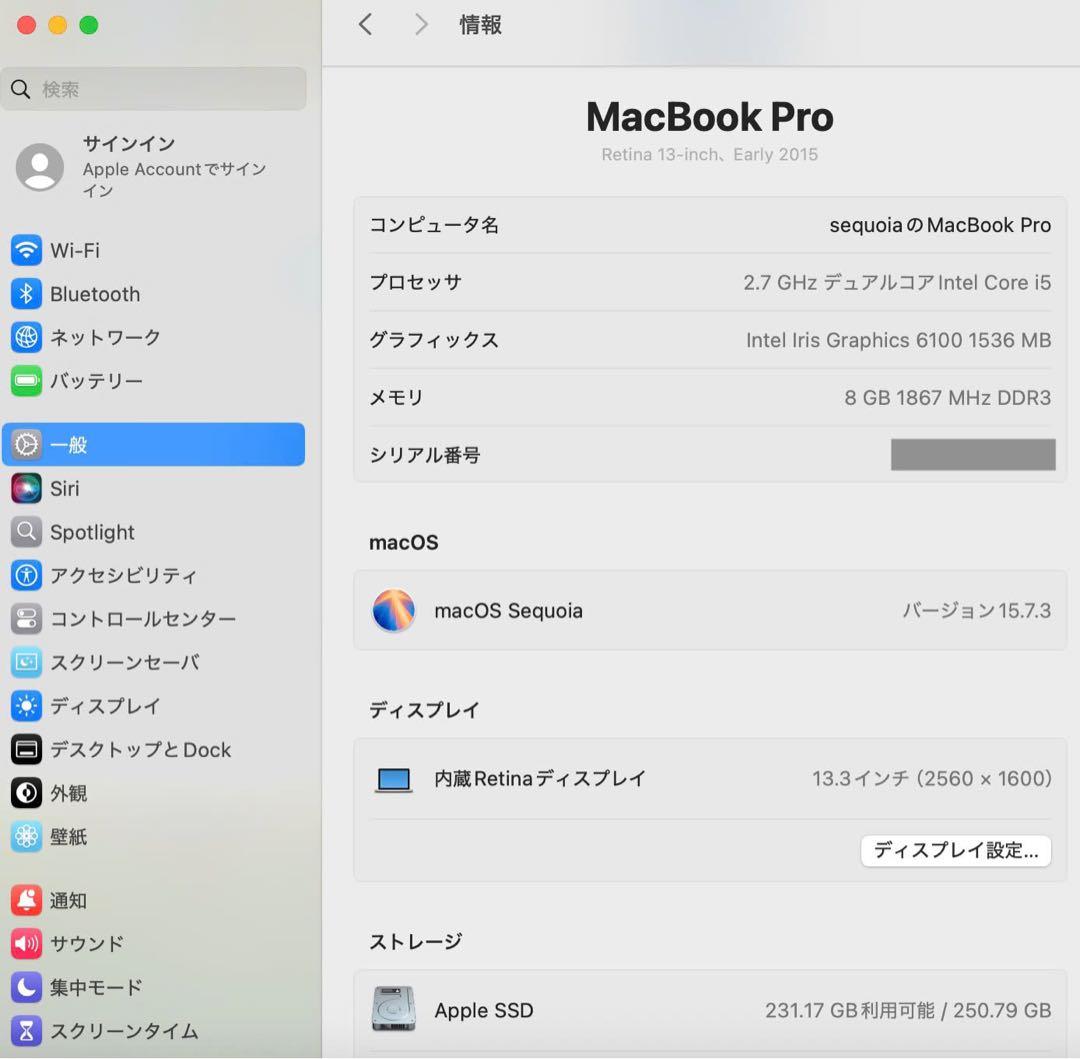Open the ディスプレイ設定... button
Viewport: 1080px width, 1059px height.
(954, 851)
